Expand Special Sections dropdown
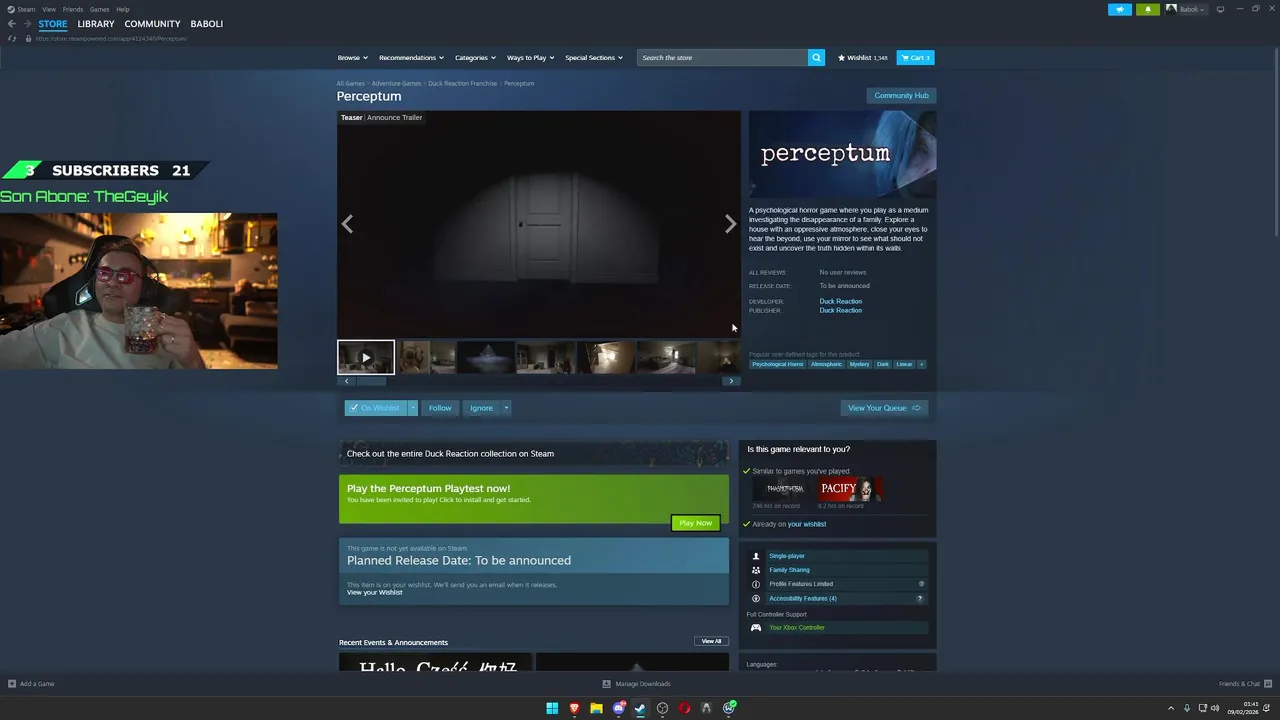The width and height of the screenshot is (1280, 720). point(594,58)
